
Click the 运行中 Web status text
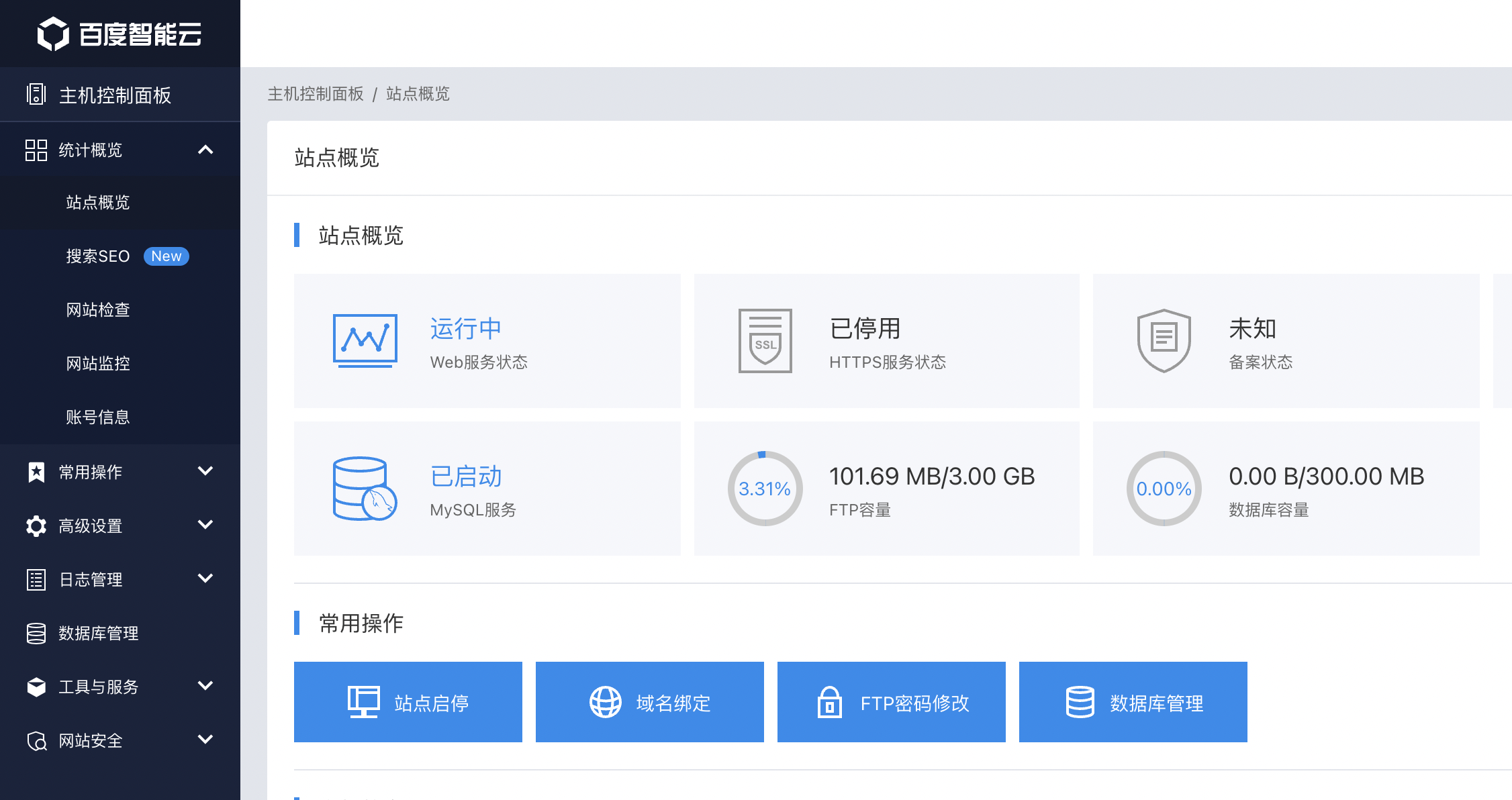click(466, 329)
